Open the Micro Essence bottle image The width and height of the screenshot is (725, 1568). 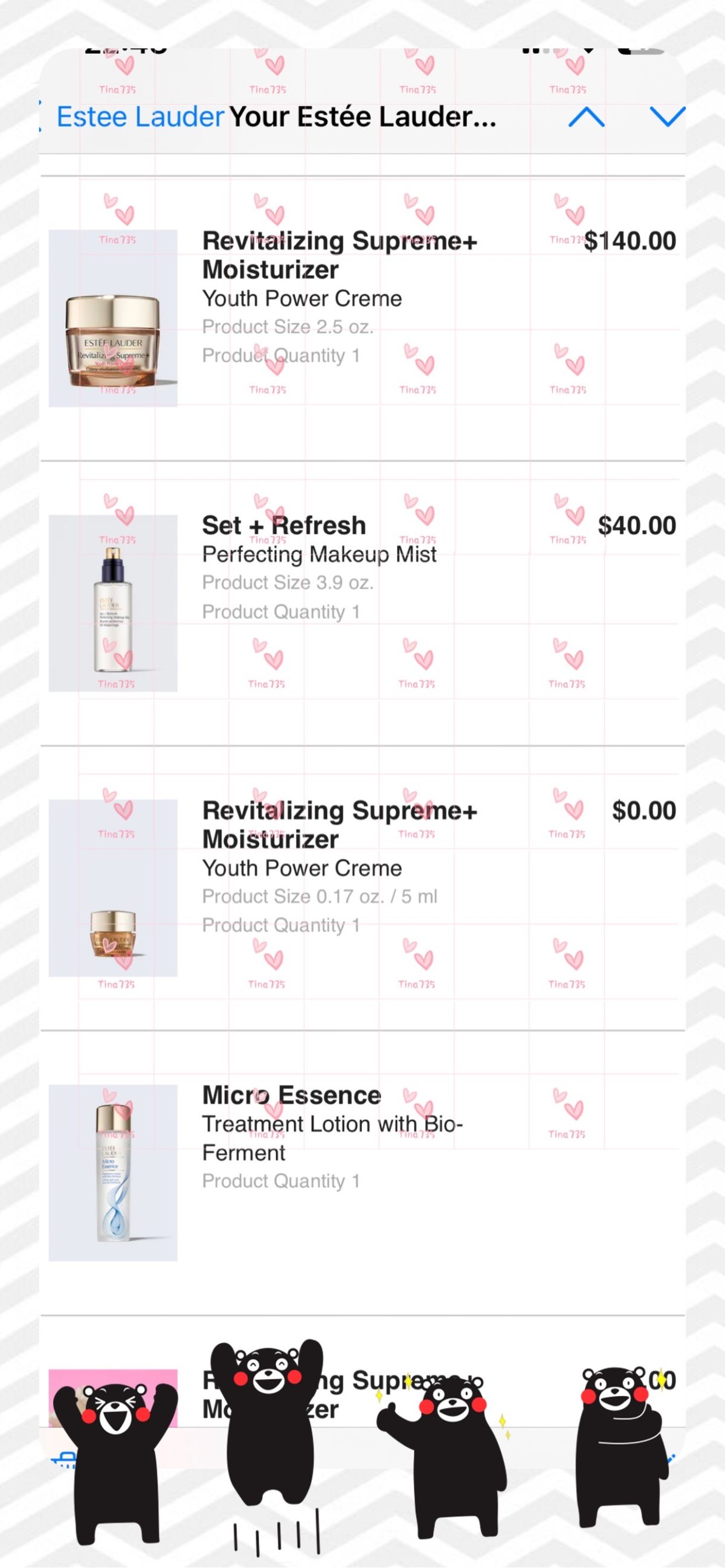pos(113,1173)
